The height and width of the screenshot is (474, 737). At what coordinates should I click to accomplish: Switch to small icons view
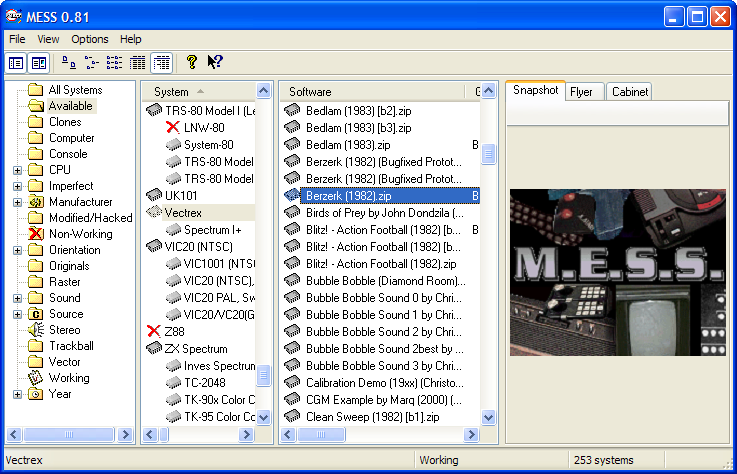[92, 63]
